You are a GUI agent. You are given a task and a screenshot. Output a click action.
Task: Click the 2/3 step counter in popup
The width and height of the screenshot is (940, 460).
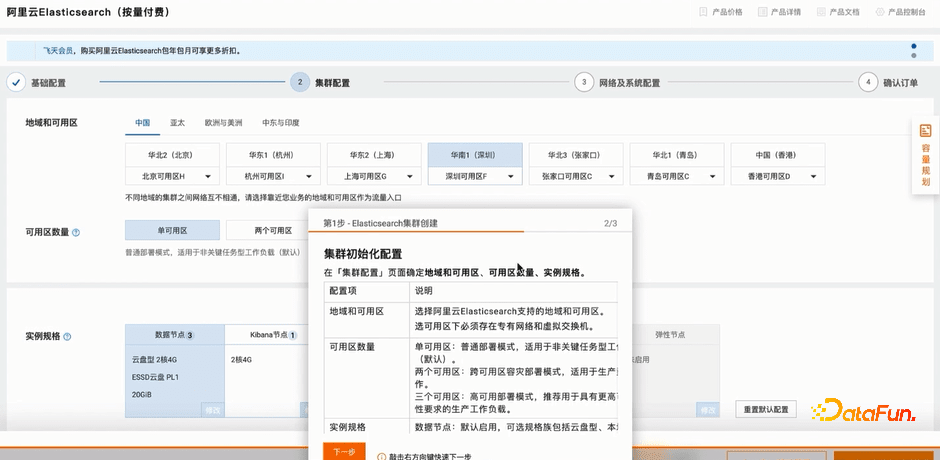point(610,223)
